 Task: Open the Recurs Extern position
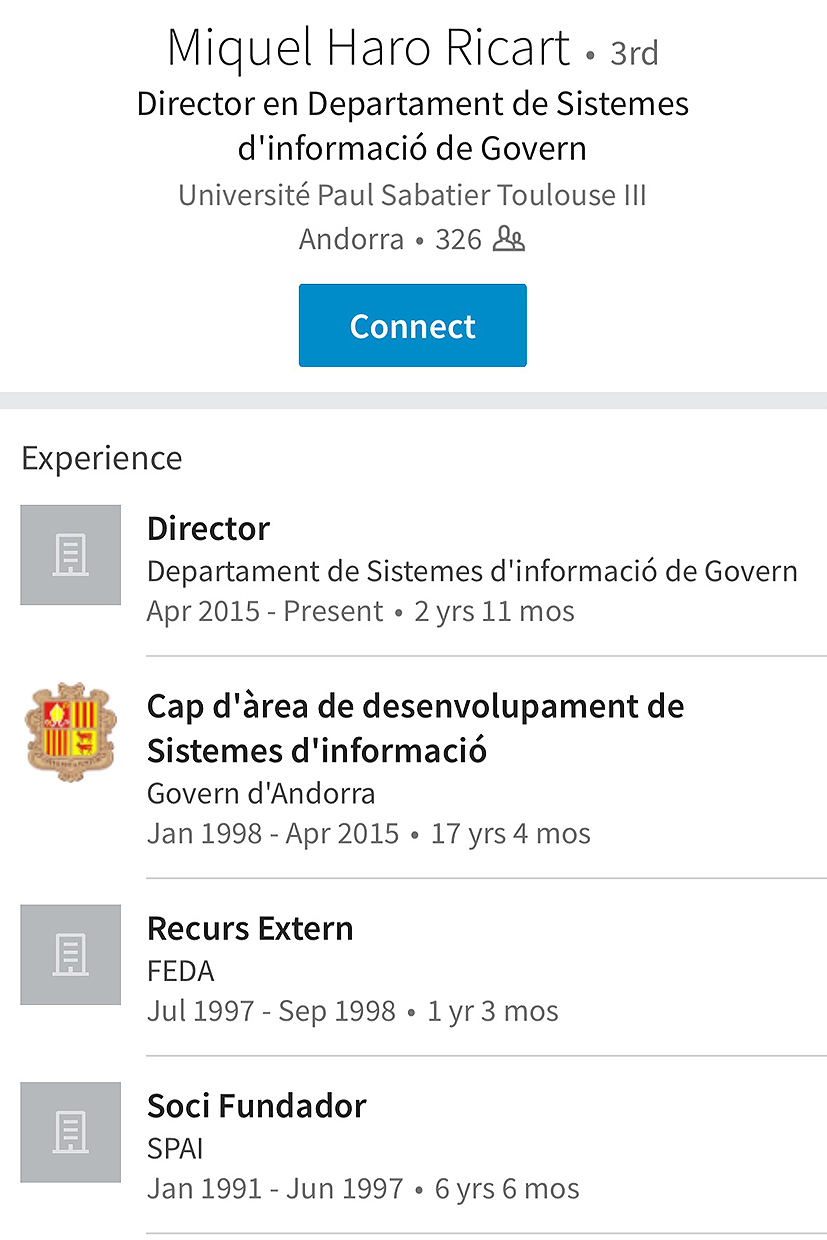[250, 928]
